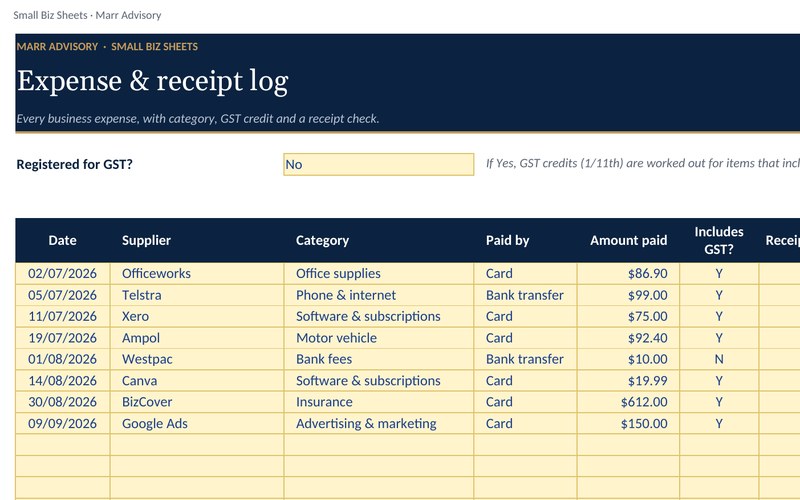Screen dimensions: 800x500
Task: Click the Registered for GST? label
Action: pos(74,164)
